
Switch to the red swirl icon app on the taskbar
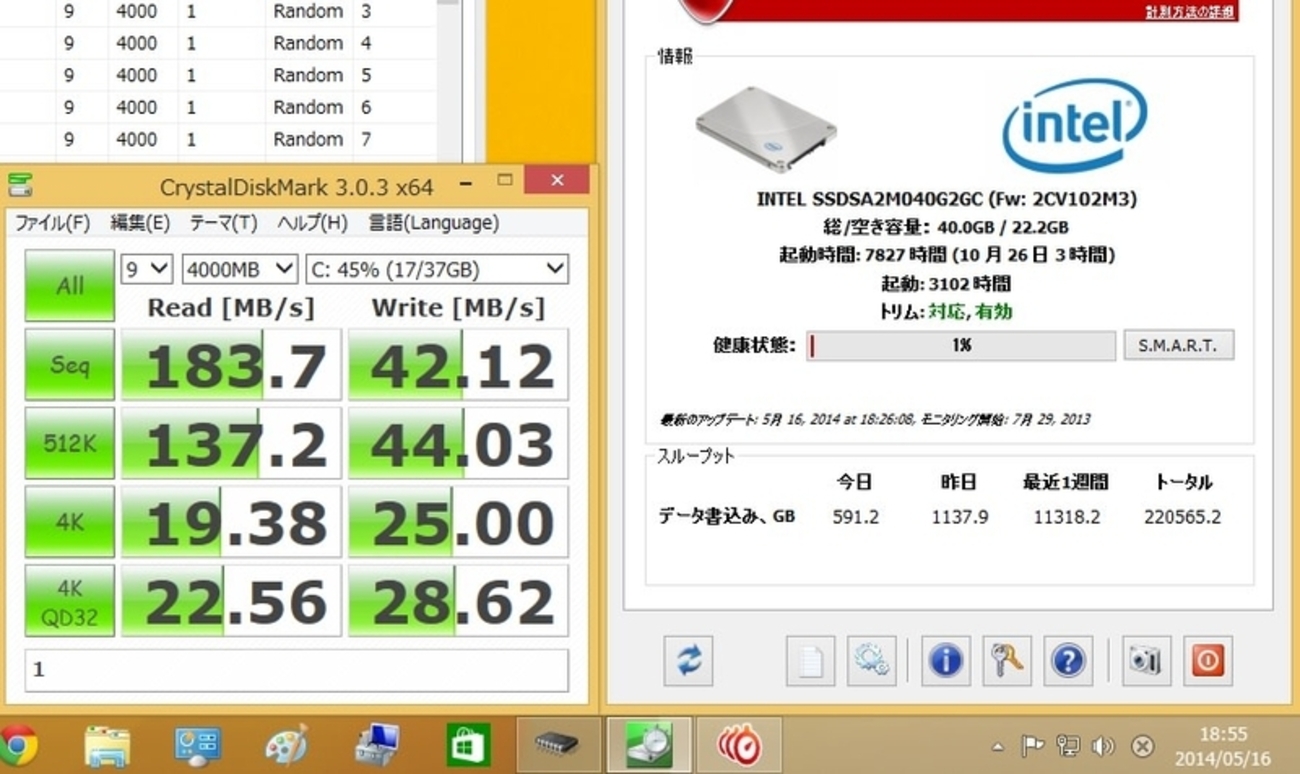(739, 745)
